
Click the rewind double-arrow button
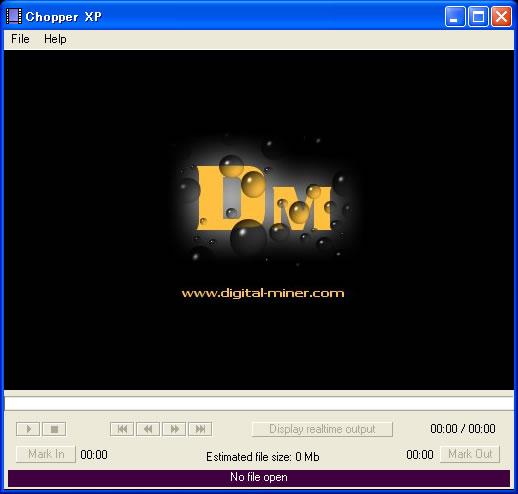click(x=148, y=429)
